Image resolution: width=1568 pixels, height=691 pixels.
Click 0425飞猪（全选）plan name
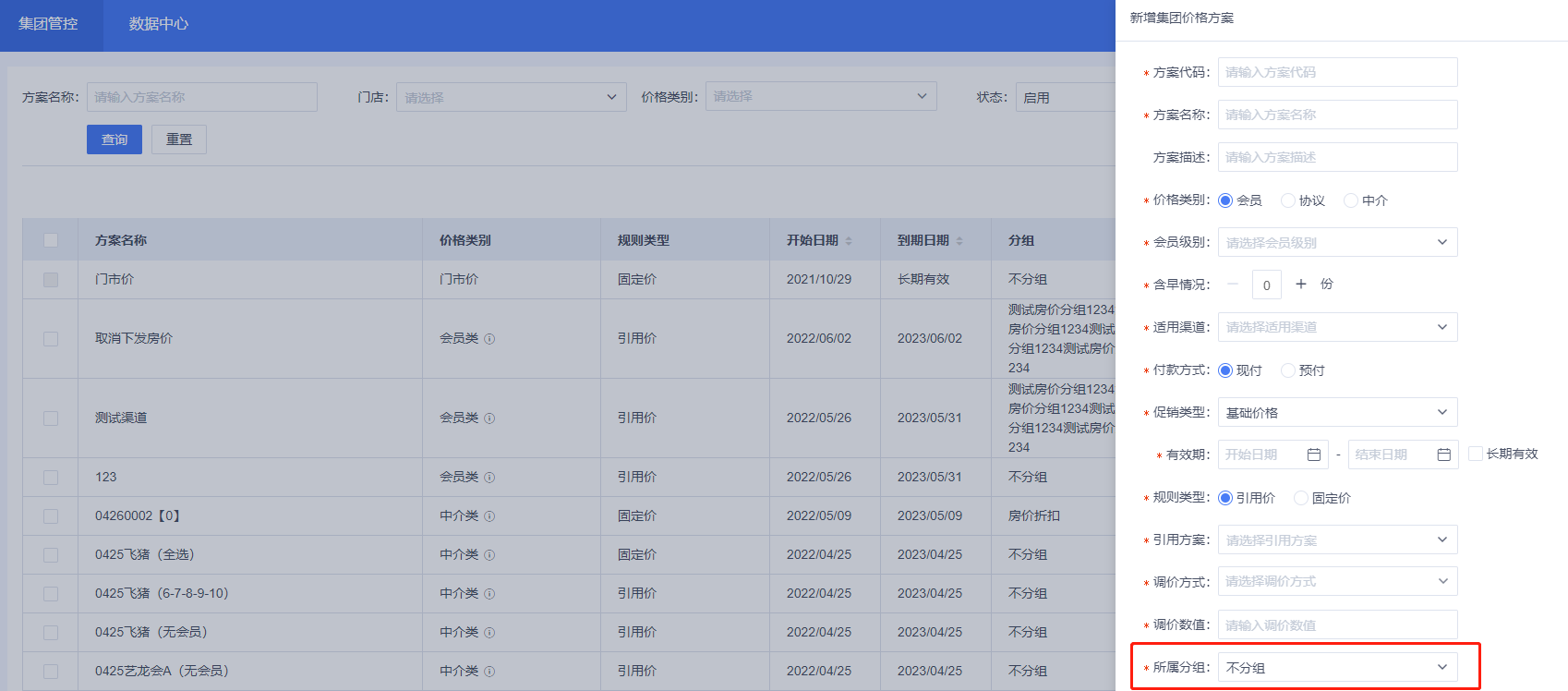[x=145, y=554]
